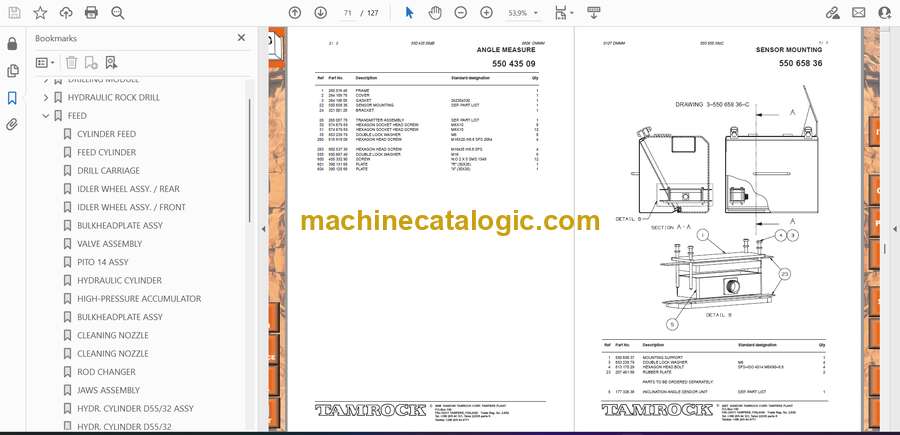Viewport: 900px width, 435px height.
Task: Open the attachments paperclip panel
Action: tap(12, 125)
